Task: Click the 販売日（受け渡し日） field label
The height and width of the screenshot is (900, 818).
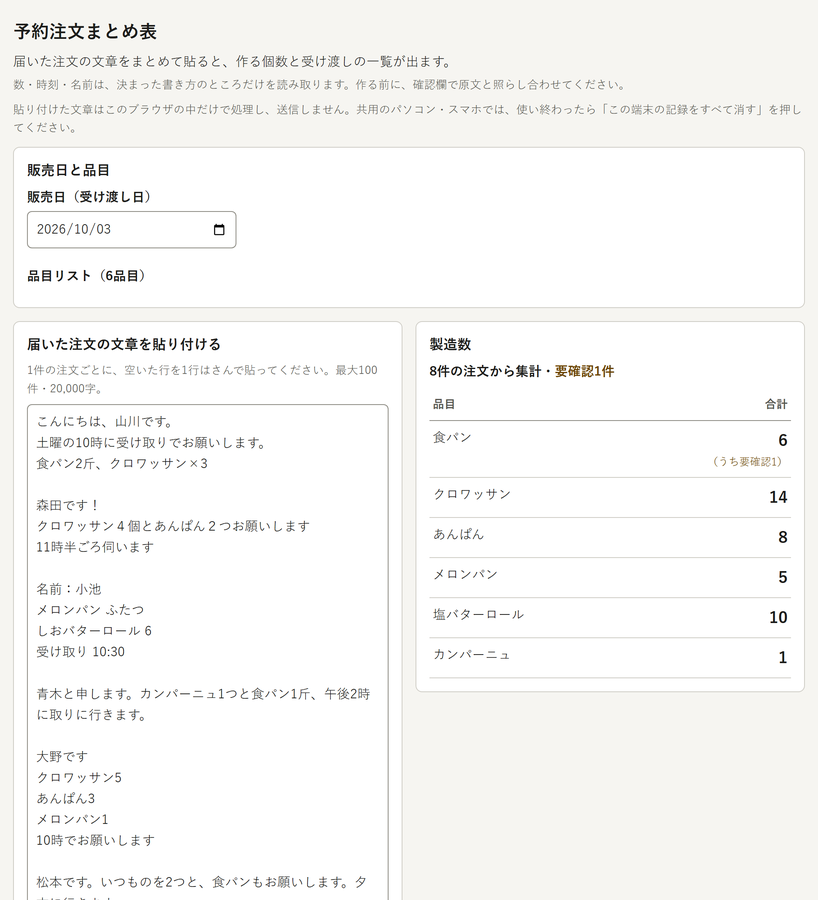Action: pos(89,197)
